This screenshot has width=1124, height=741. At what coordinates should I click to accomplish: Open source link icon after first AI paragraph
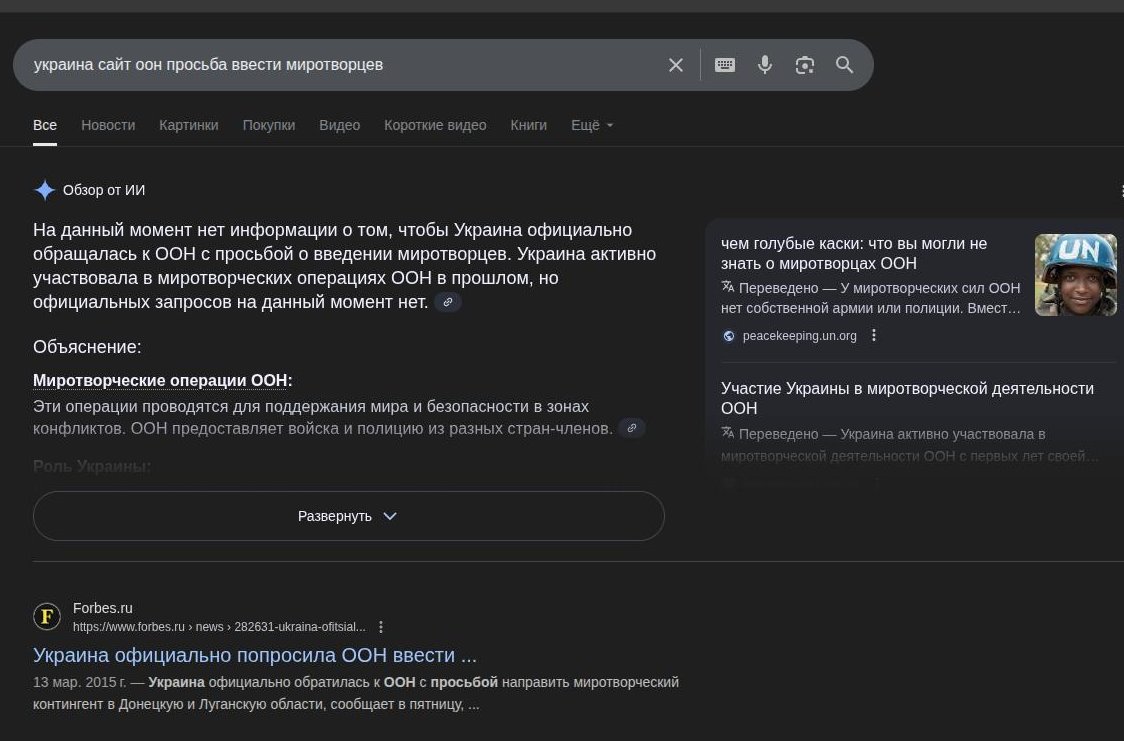point(448,302)
